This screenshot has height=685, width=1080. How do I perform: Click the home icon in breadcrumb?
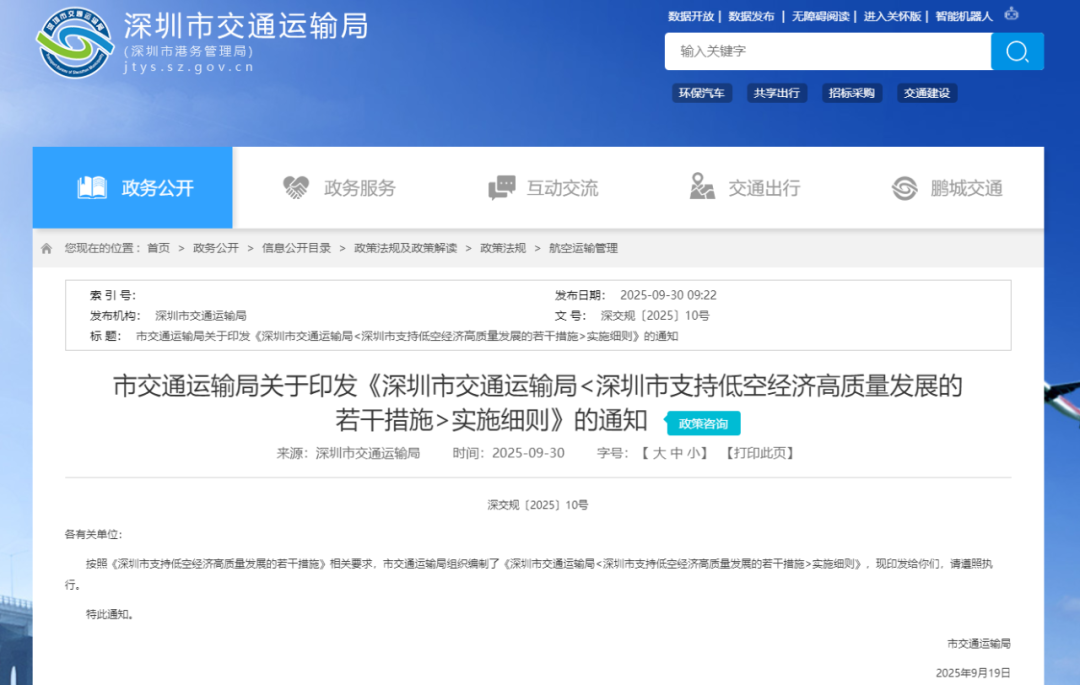[46, 248]
